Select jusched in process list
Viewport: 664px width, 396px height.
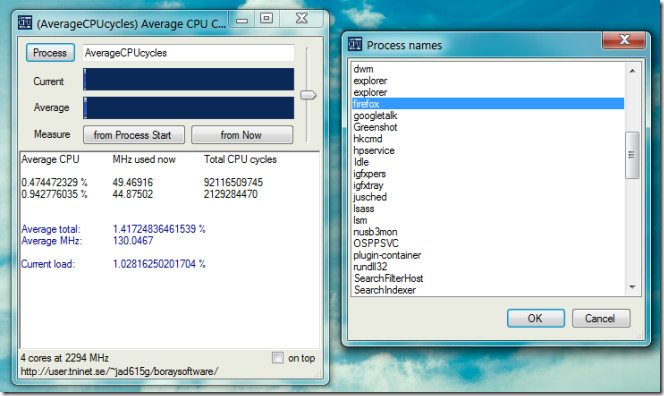click(x=488, y=197)
